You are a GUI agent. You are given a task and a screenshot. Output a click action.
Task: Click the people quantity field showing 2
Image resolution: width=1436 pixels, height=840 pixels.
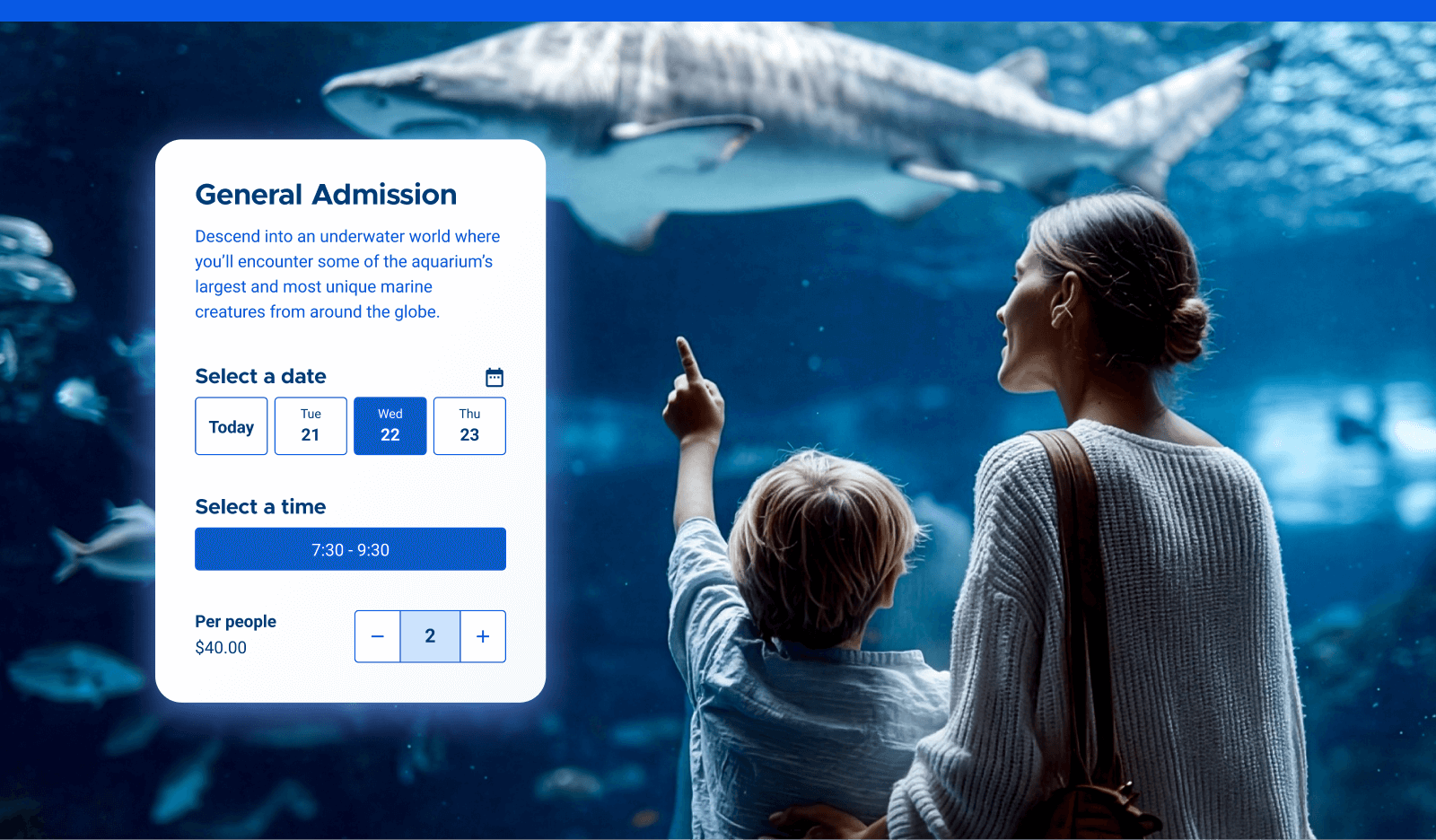(430, 636)
